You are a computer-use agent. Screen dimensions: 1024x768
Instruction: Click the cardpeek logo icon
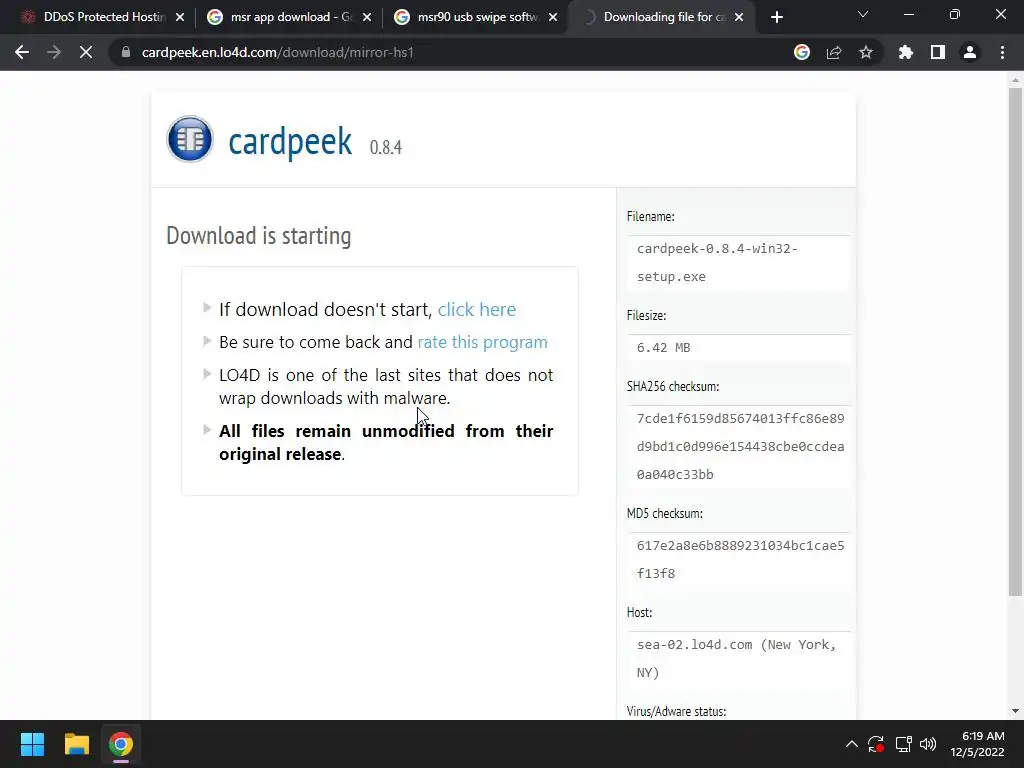click(189, 138)
